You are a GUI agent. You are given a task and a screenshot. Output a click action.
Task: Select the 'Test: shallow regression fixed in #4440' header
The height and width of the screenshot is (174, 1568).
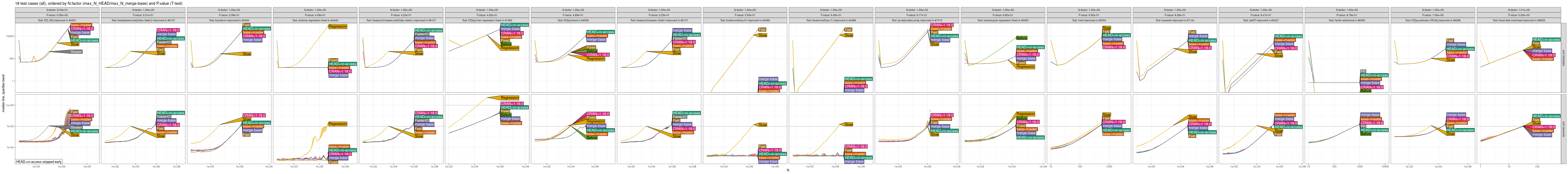tap(315, 20)
